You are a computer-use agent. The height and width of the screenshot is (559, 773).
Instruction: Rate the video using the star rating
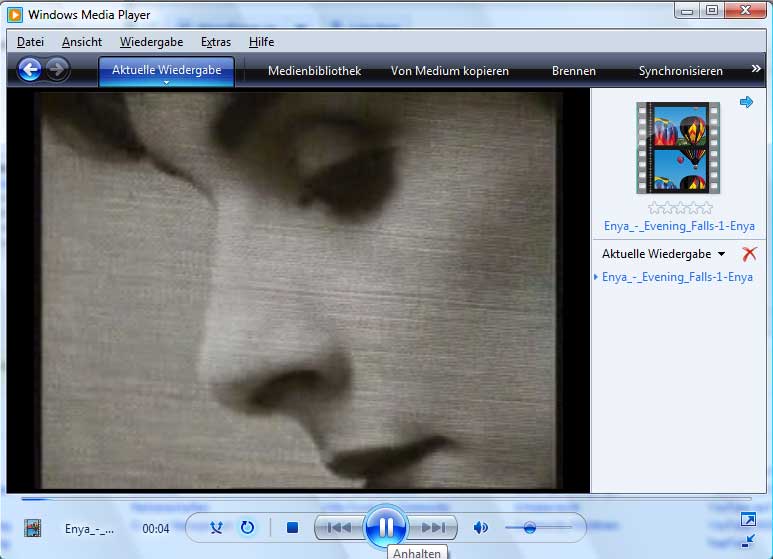point(680,208)
